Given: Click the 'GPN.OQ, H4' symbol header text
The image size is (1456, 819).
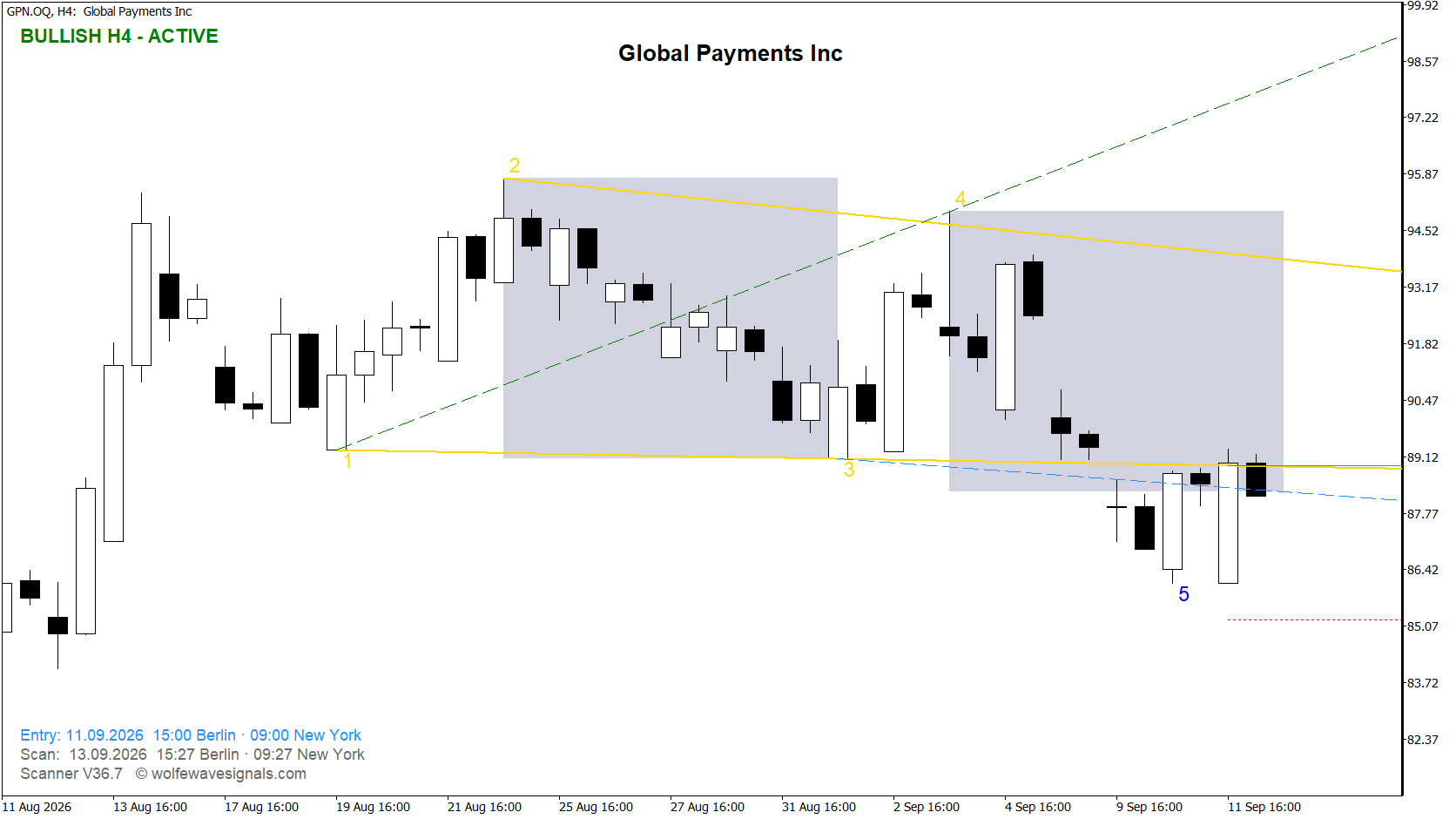Looking at the screenshot, I should (x=41, y=11).
